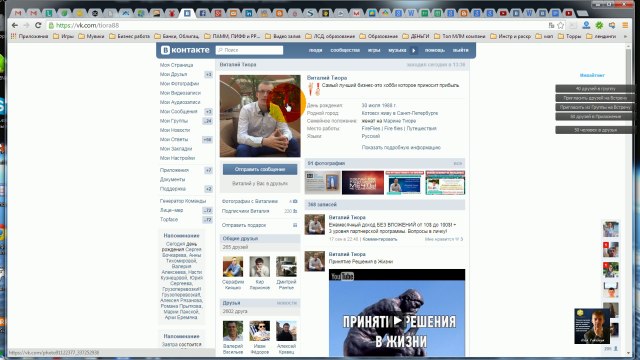
Task: Bookmark this page with the star icon
Action: coord(561,25)
